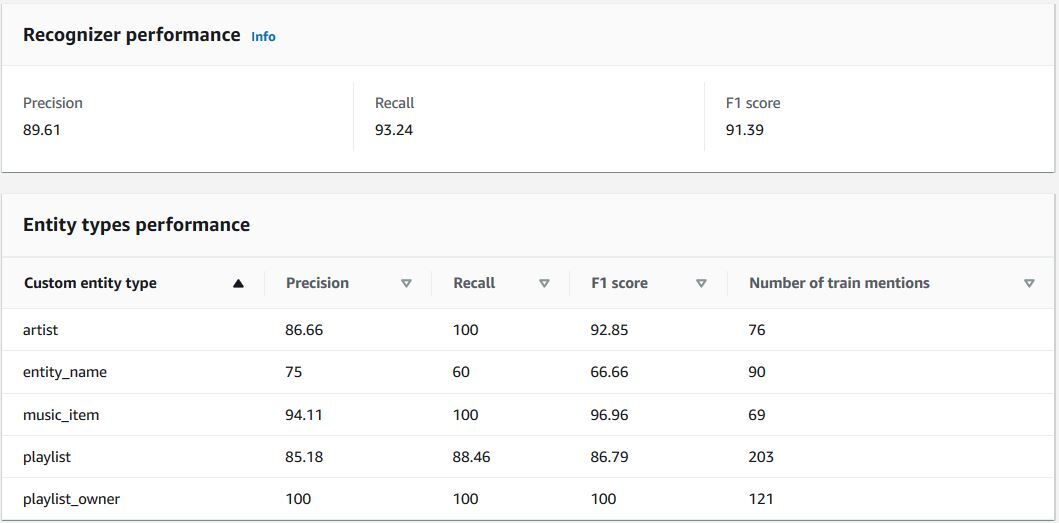Select the music_item entity type row

click(530, 414)
